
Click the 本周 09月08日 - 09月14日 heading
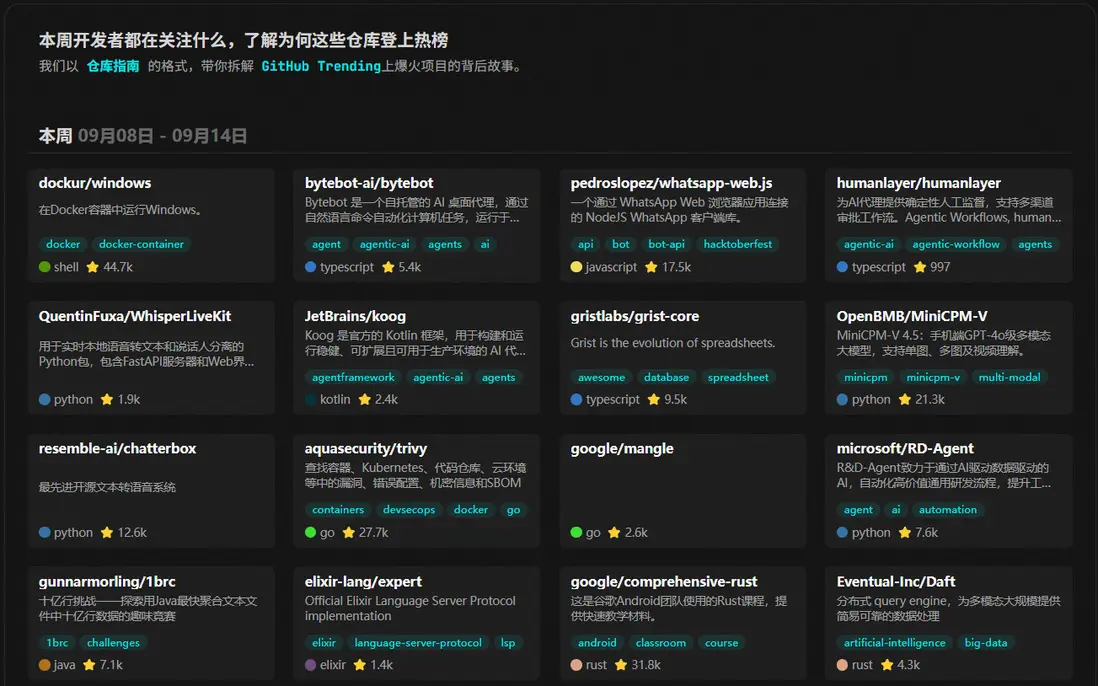coord(143,135)
